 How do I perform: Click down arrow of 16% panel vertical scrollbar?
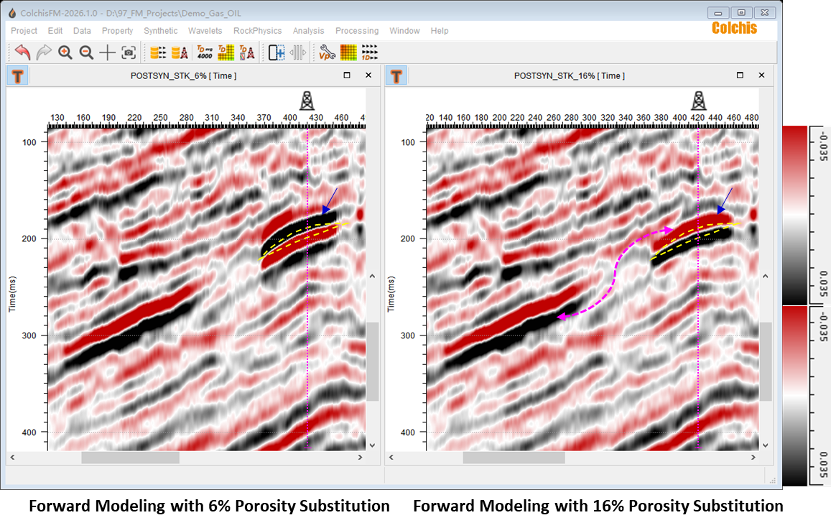pos(766,445)
